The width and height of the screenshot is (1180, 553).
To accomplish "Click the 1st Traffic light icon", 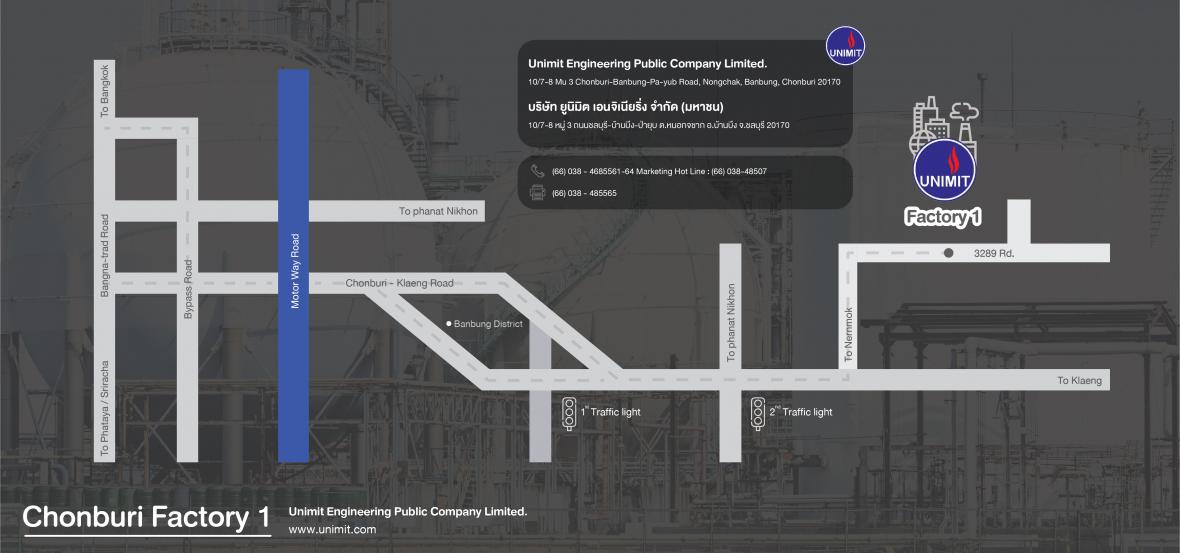I will (569, 412).
